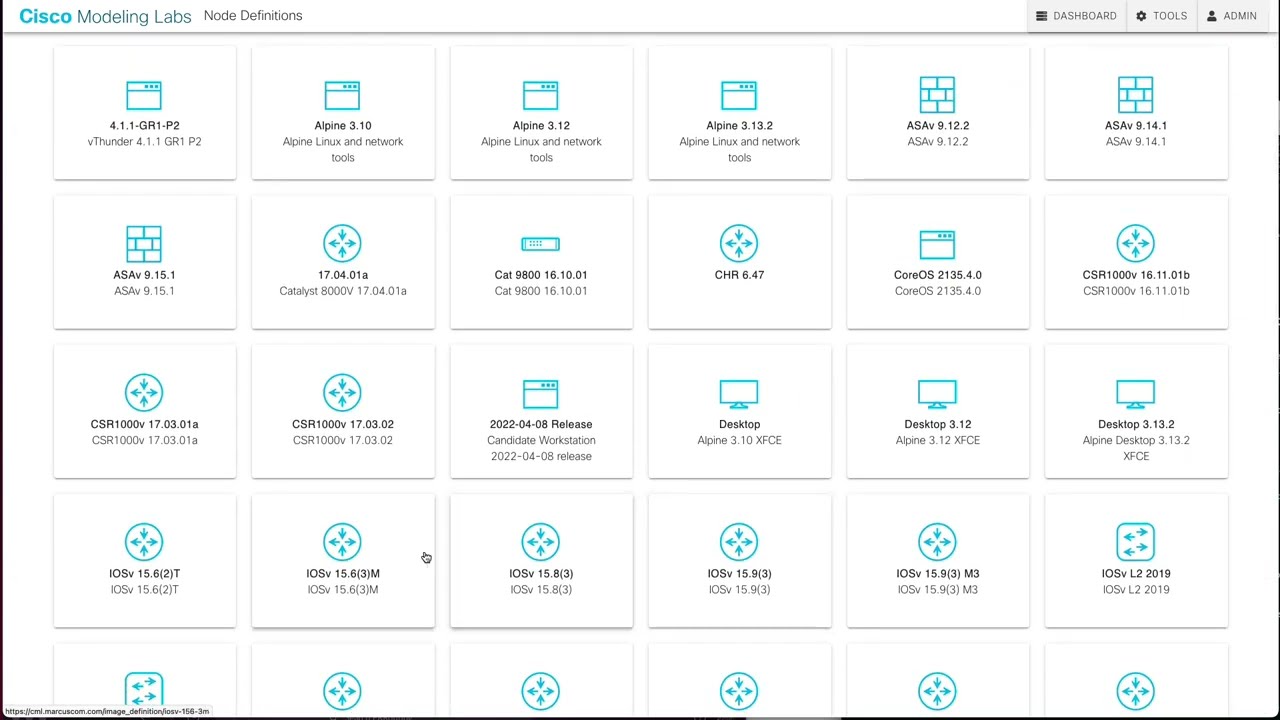This screenshot has width=1280, height=720.
Task: Open the Tools menu
Action: [1161, 16]
